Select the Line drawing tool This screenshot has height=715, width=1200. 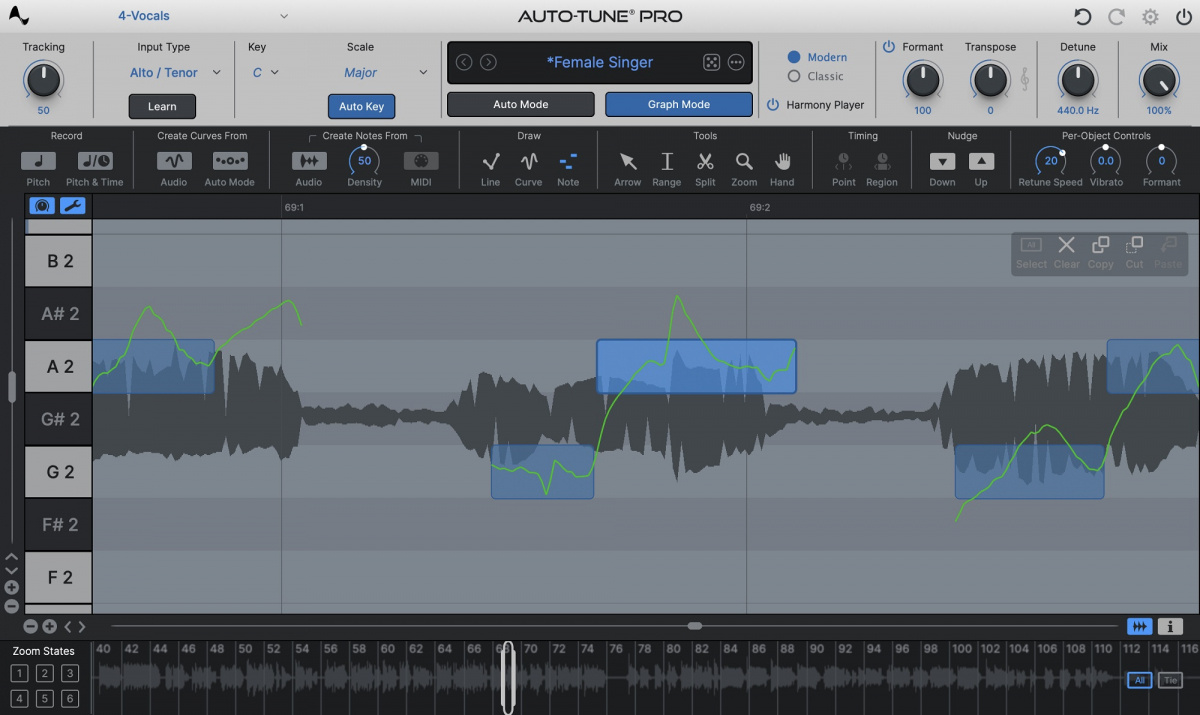(x=490, y=163)
